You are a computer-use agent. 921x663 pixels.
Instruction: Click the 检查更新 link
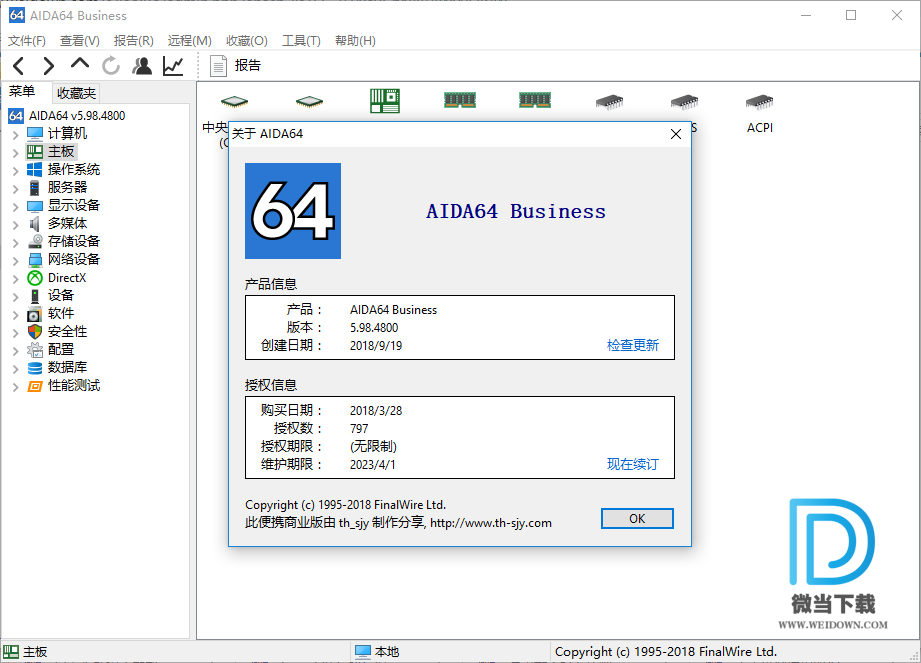(x=633, y=345)
